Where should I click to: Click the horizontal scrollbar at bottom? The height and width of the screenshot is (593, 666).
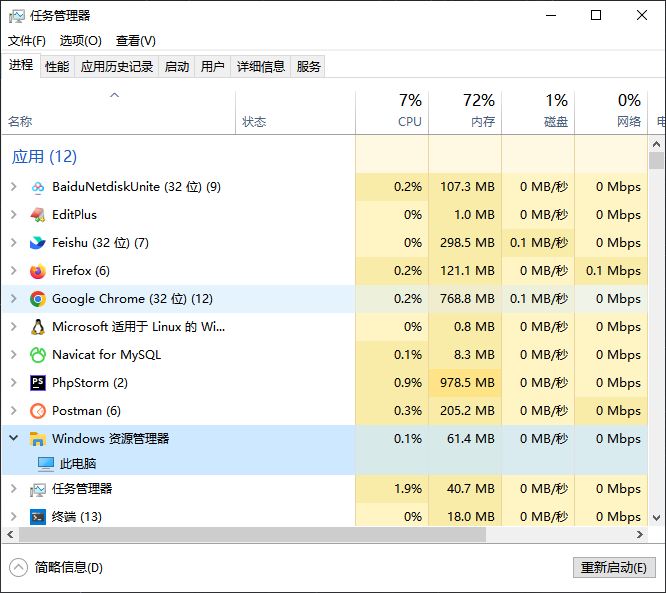click(250, 535)
